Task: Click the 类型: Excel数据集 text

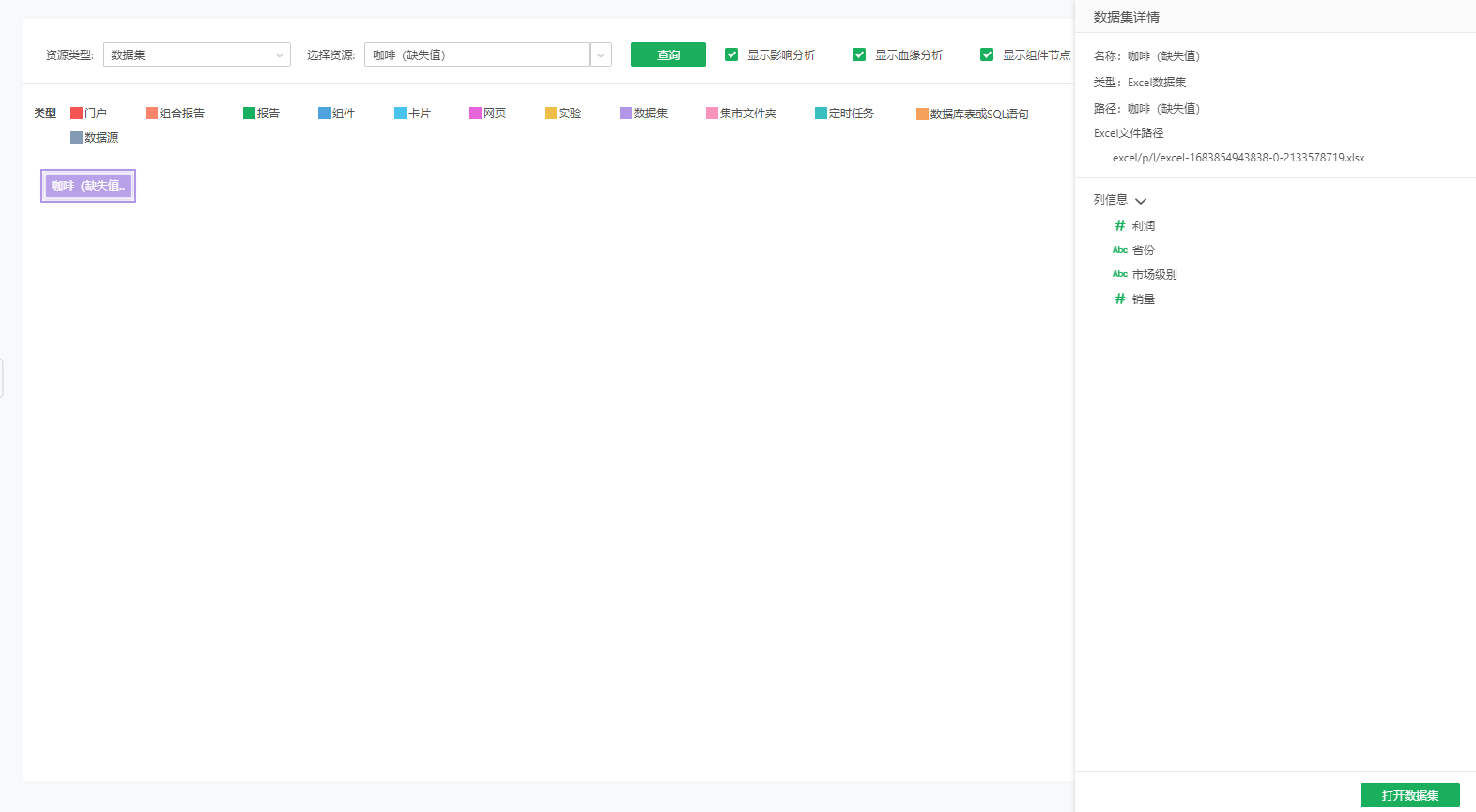Action: click(1140, 83)
